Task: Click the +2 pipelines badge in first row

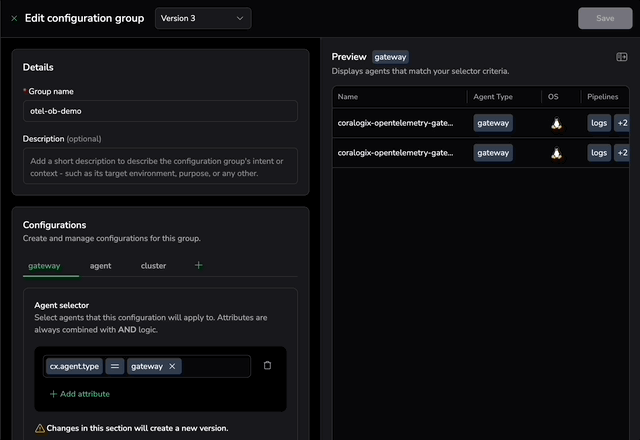Action: (x=622, y=124)
